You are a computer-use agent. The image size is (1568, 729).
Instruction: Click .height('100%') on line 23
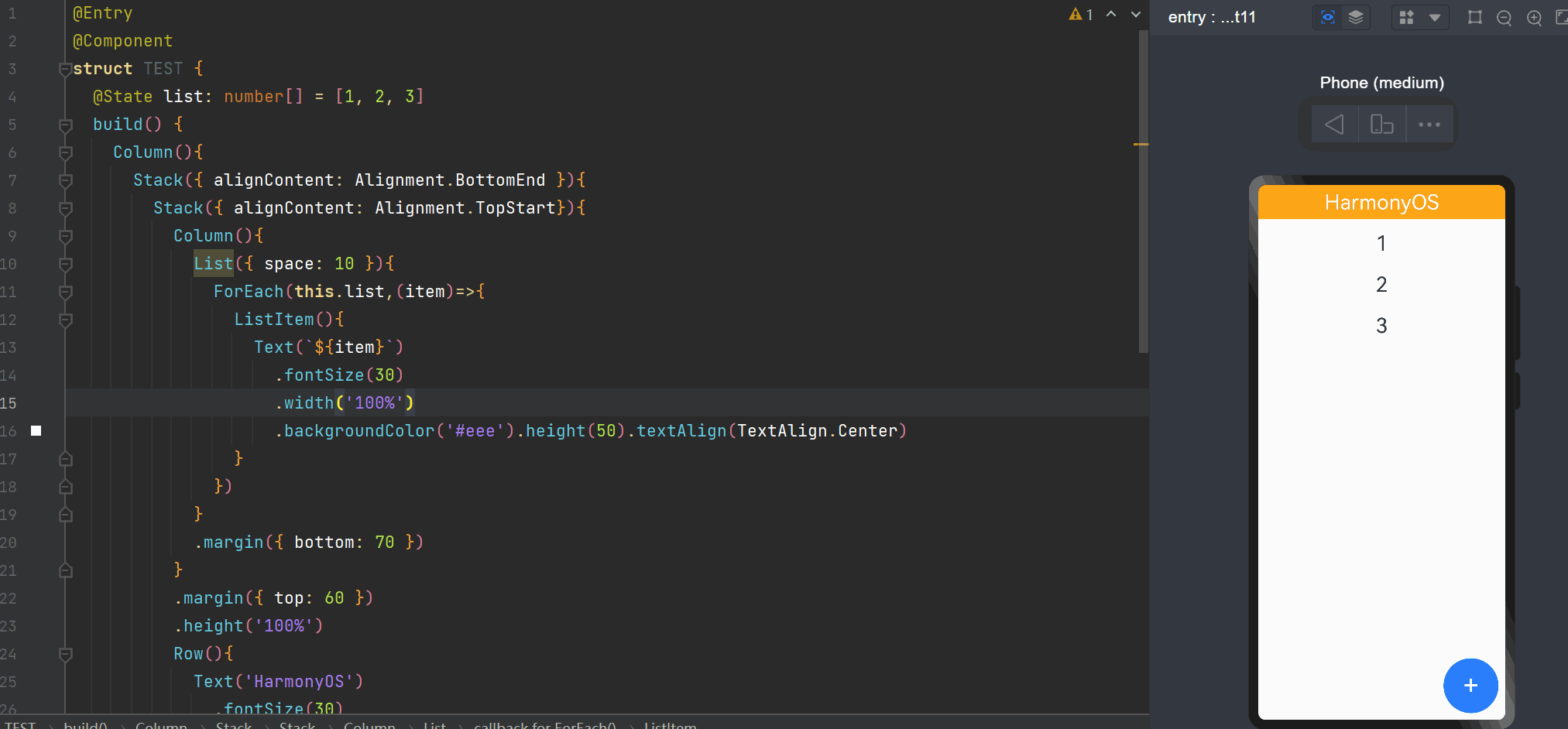(x=249, y=626)
